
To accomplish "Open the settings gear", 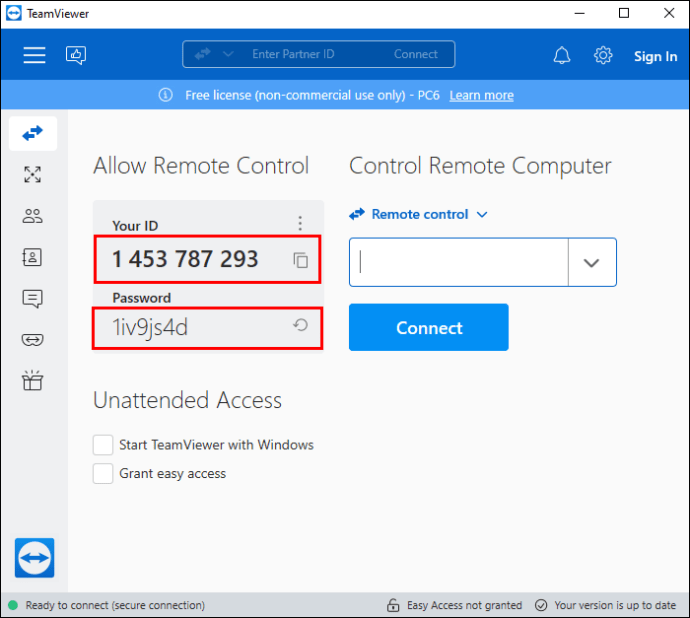I will (603, 56).
